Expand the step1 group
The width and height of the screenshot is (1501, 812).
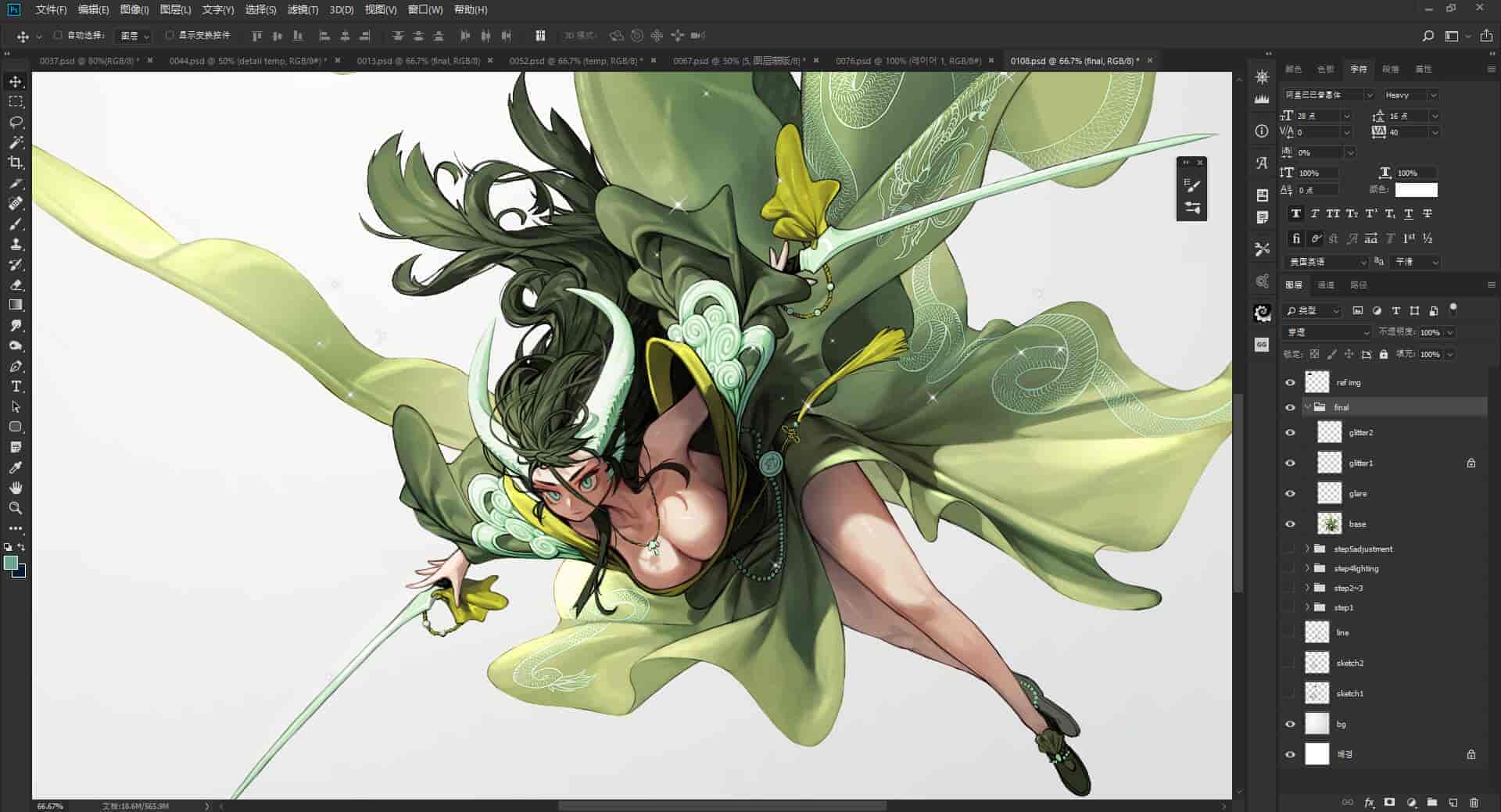[x=1307, y=607]
